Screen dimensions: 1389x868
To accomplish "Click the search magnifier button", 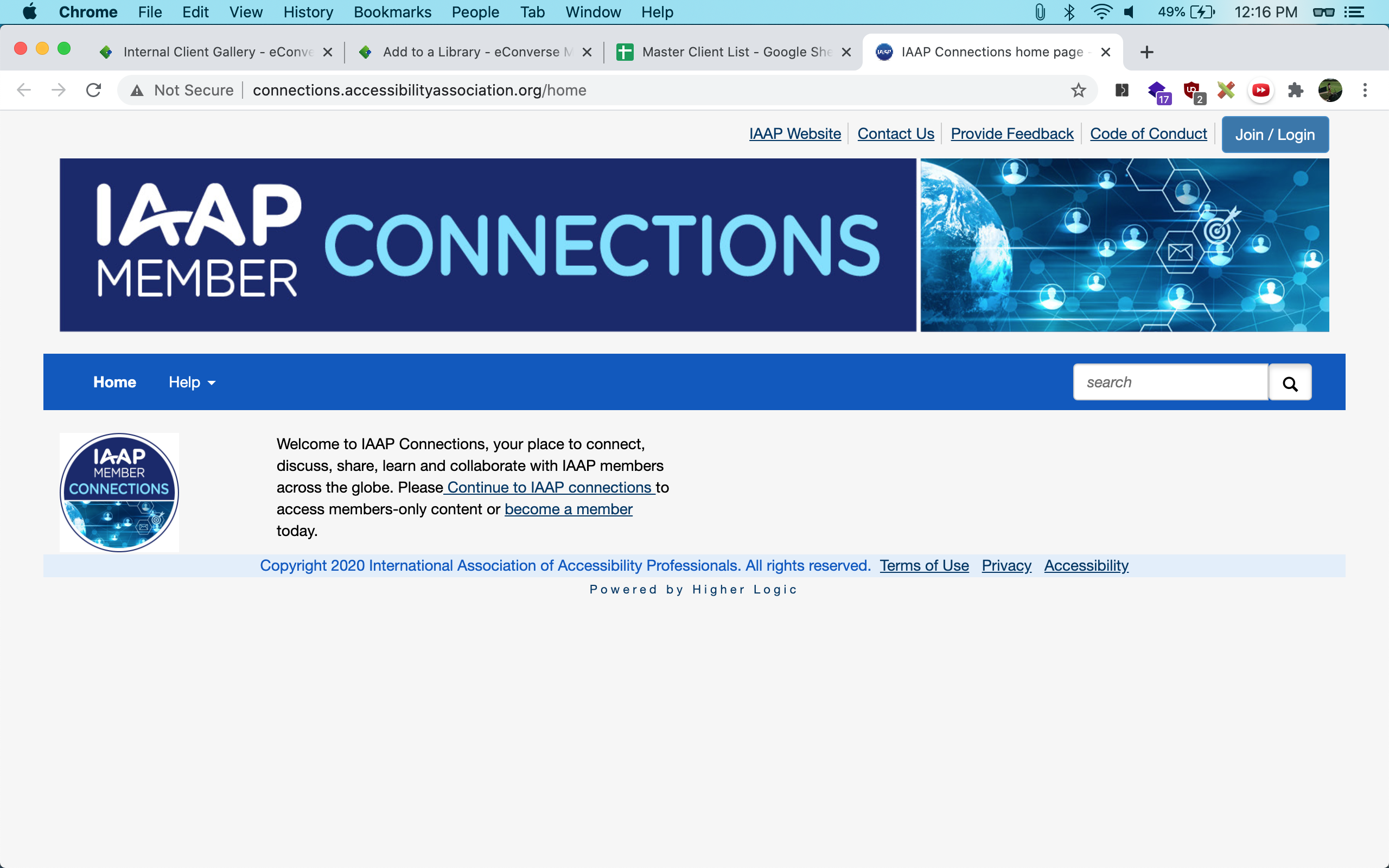I will tap(1290, 383).
